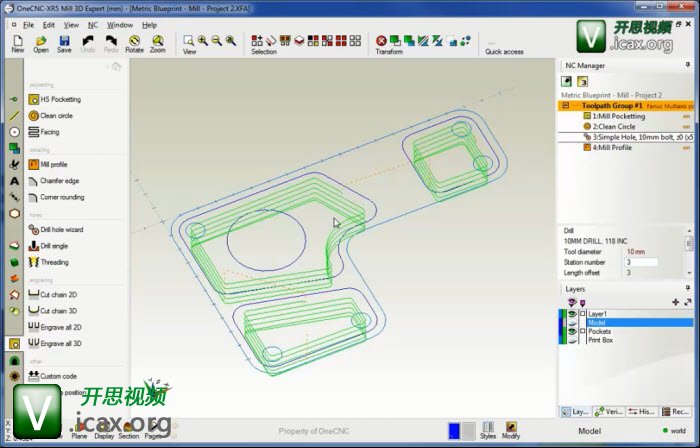Save the project with the Save icon
This screenshot has height=448, width=700.
click(x=64, y=44)
